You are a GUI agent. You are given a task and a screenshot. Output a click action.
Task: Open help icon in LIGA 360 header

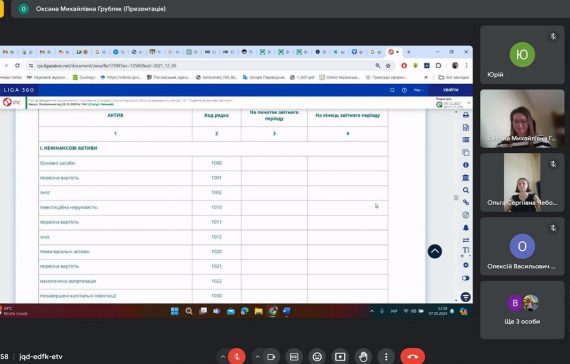(x=404, y=90)
